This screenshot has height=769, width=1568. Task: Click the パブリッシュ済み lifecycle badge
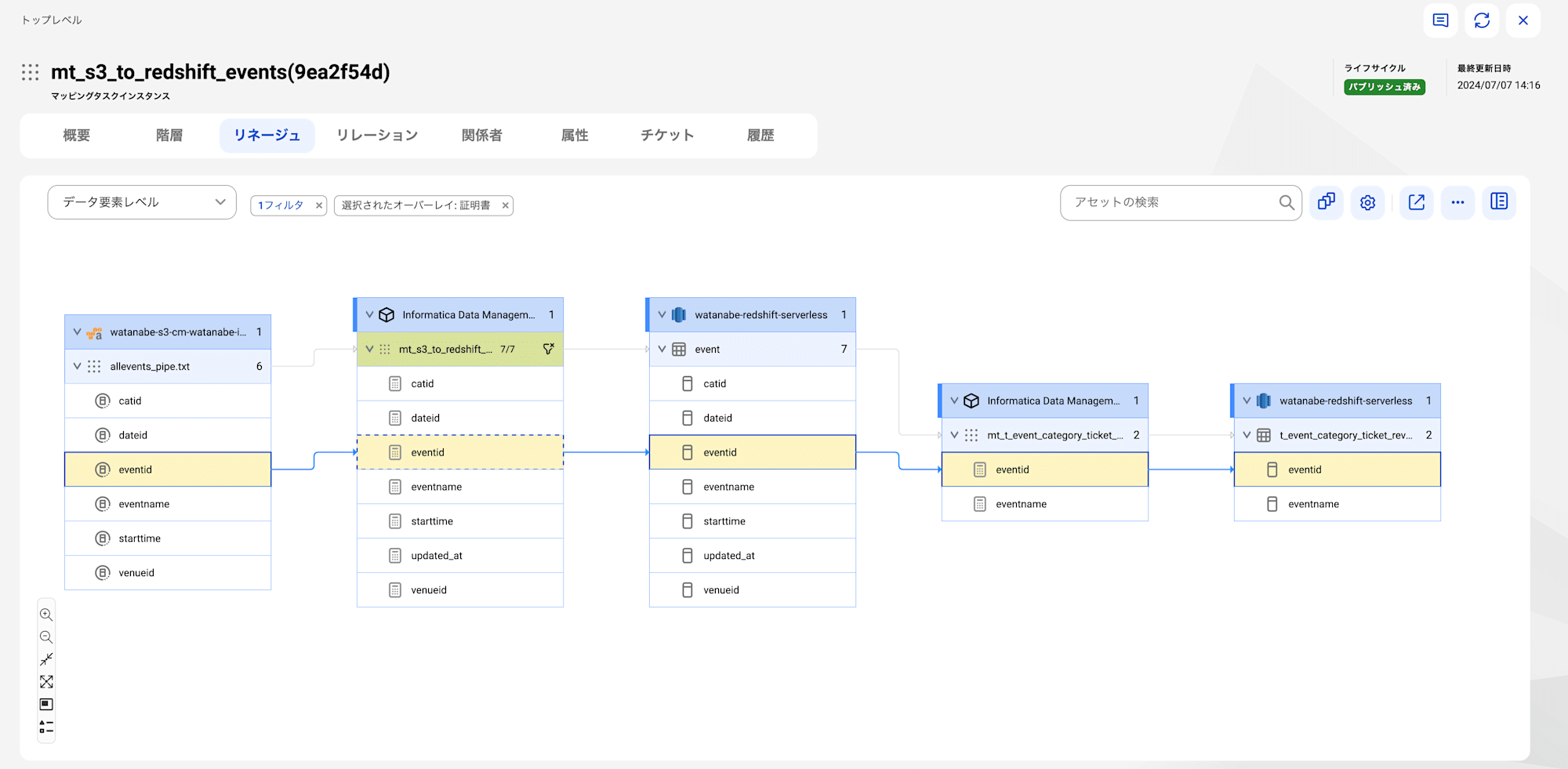1385,87
